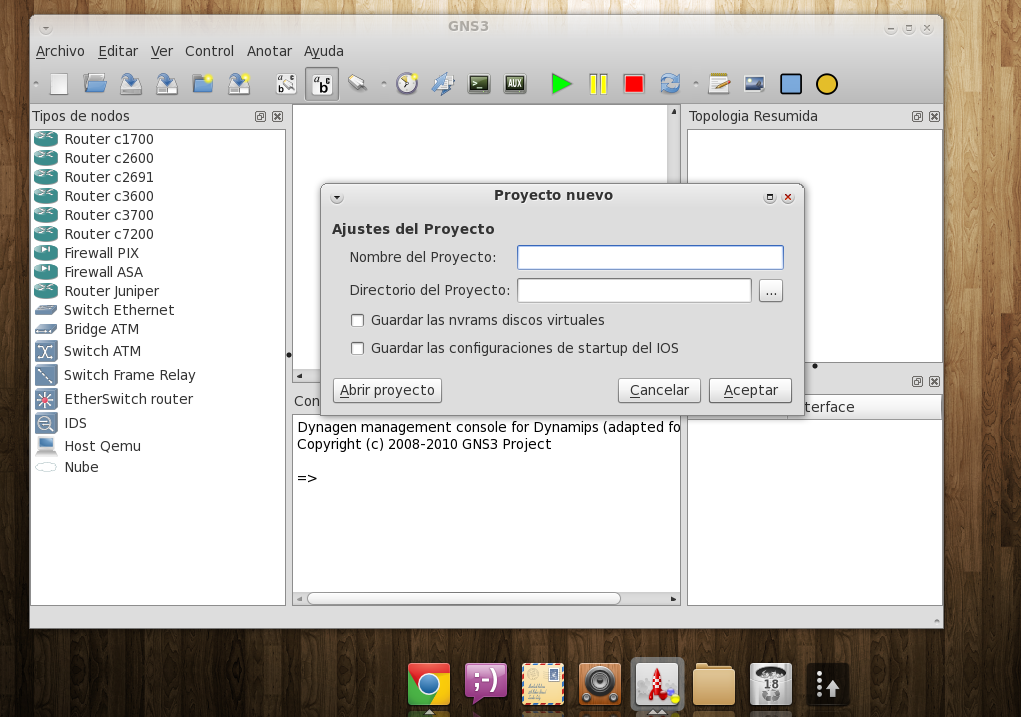Focus the Directorio del Proyecto field
The width and height of the screenshot is (1021, 717).
[634, 290]
